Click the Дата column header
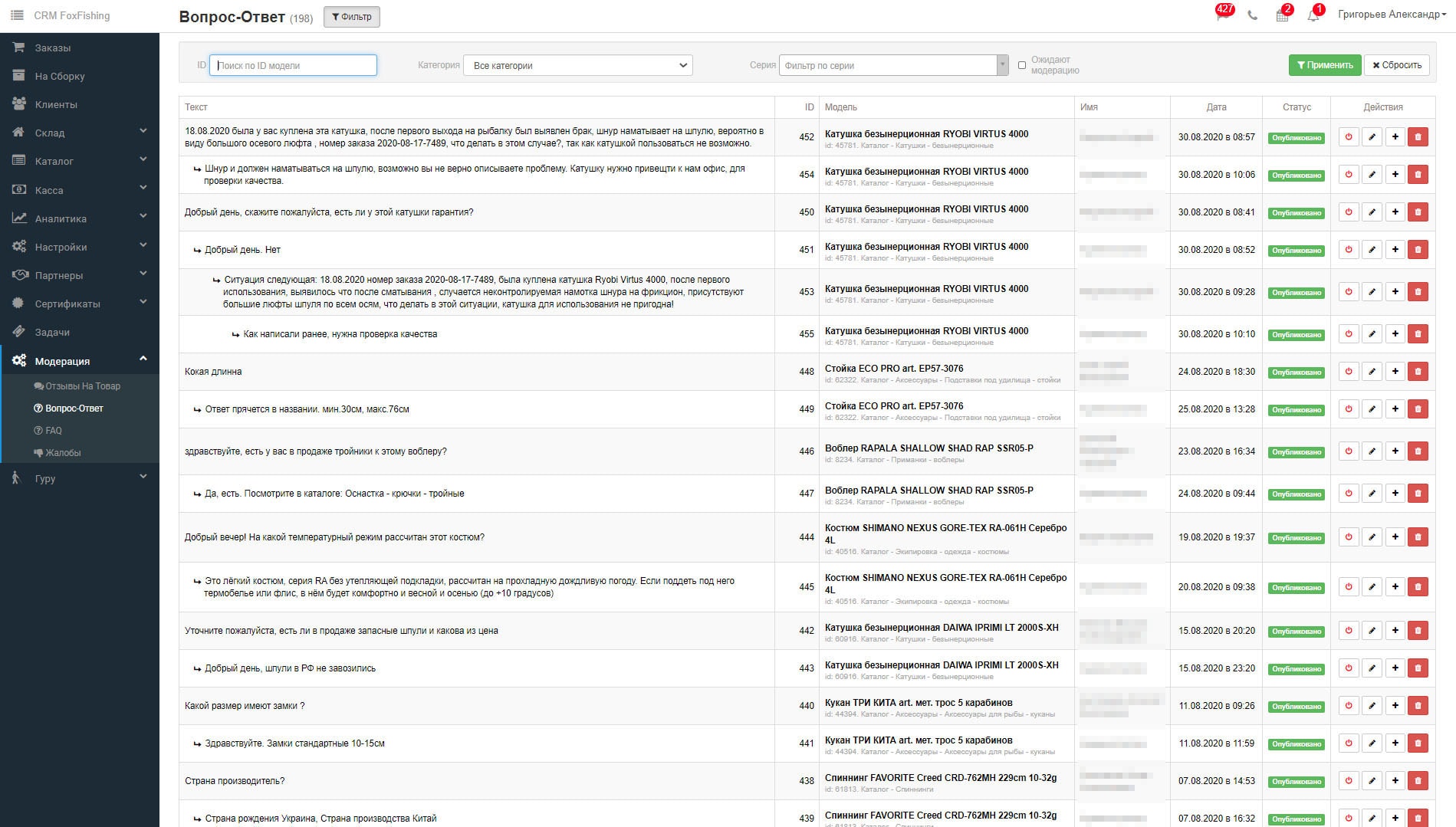The height and width of the screenshot is (827, 1456). click(x=1216, y=107)
